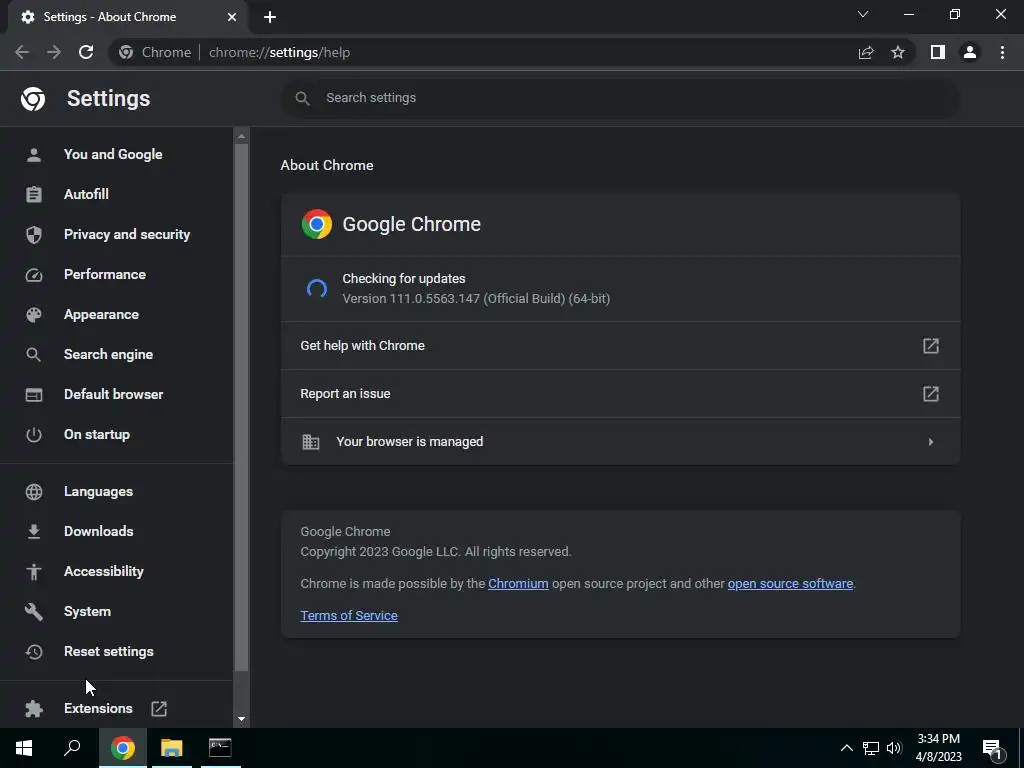Bookmark this page with the star icon
Image resolution: width=1024 pixels, height=768 pixels.
click(898, 52)
